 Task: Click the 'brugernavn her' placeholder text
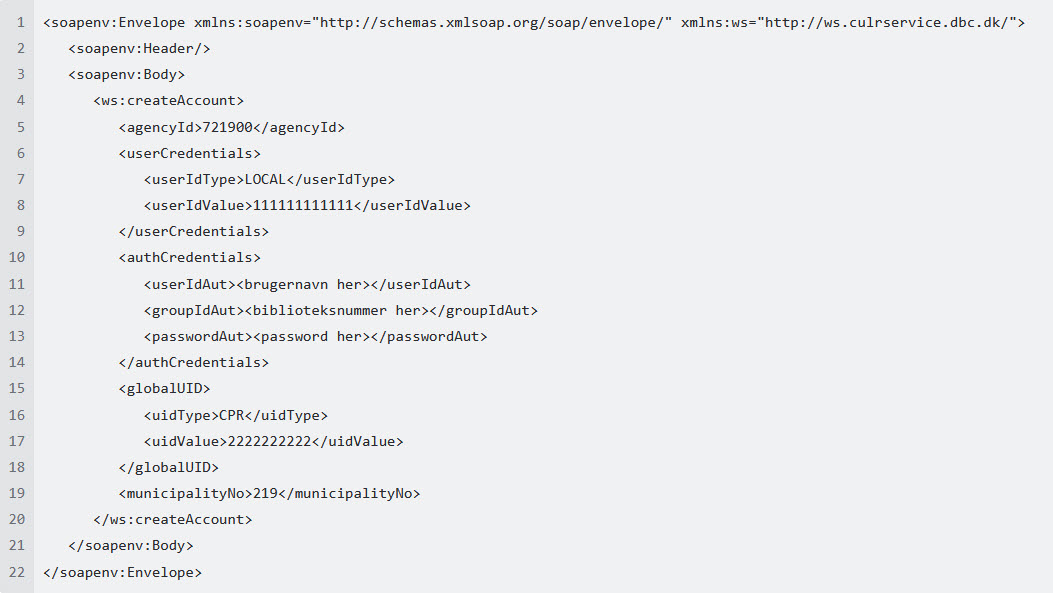click(x=303, y=284)
